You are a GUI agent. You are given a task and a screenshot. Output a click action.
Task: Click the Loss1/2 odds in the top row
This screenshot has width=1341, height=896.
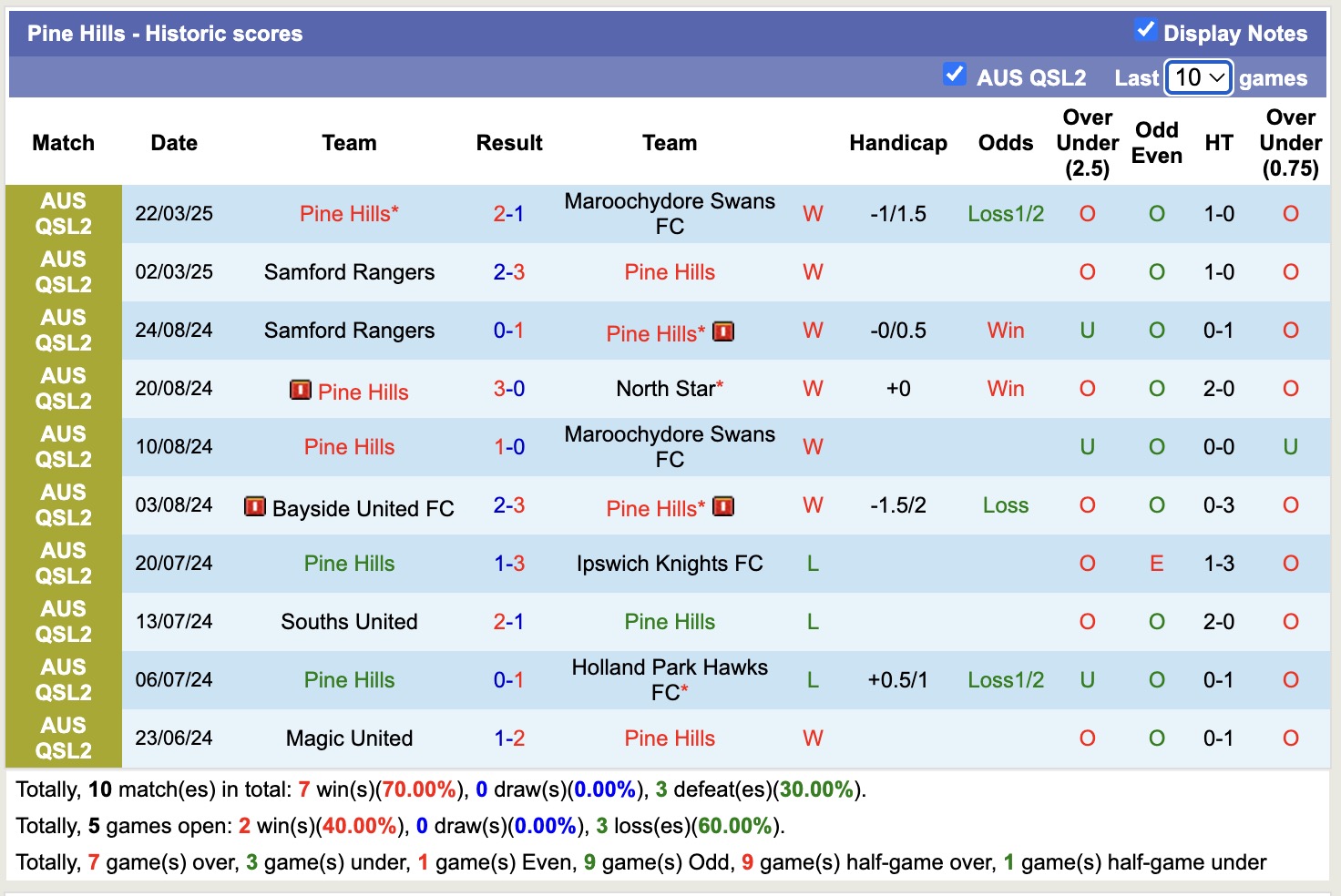[x=1005, y=214]
